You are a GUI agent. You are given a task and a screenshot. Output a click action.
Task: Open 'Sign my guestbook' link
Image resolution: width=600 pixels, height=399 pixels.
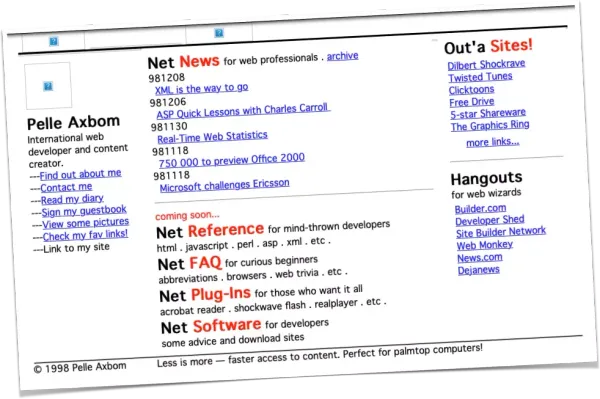click(84, 211)
